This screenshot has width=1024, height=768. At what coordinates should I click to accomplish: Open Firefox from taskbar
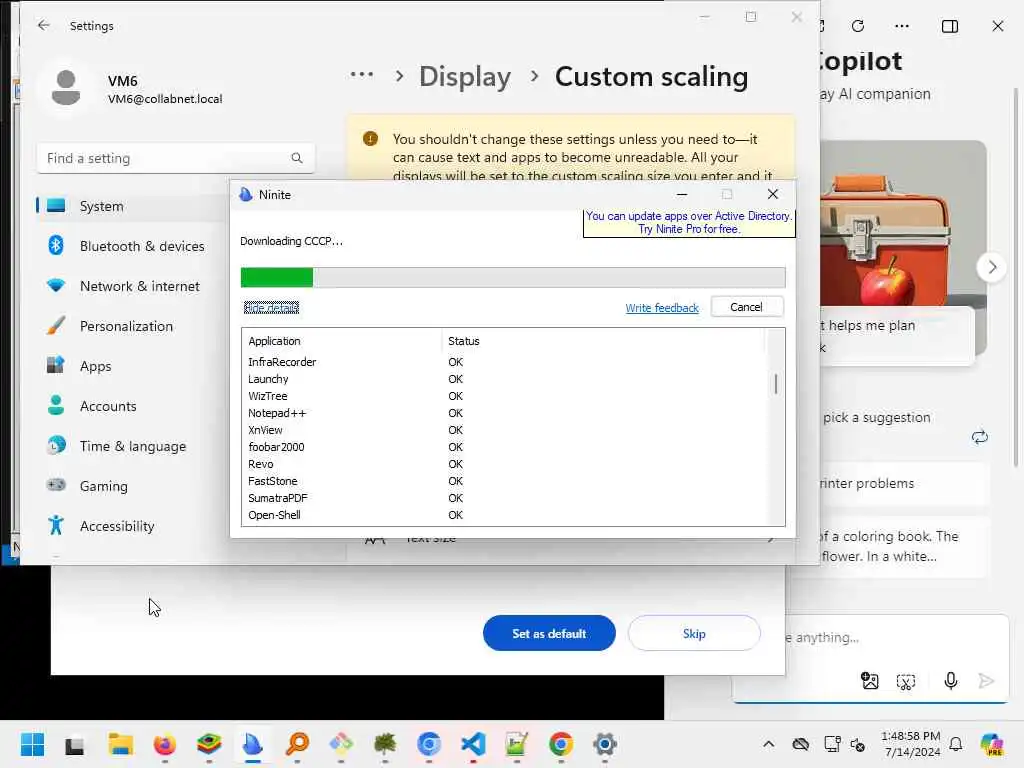click(x=165, y=744)
